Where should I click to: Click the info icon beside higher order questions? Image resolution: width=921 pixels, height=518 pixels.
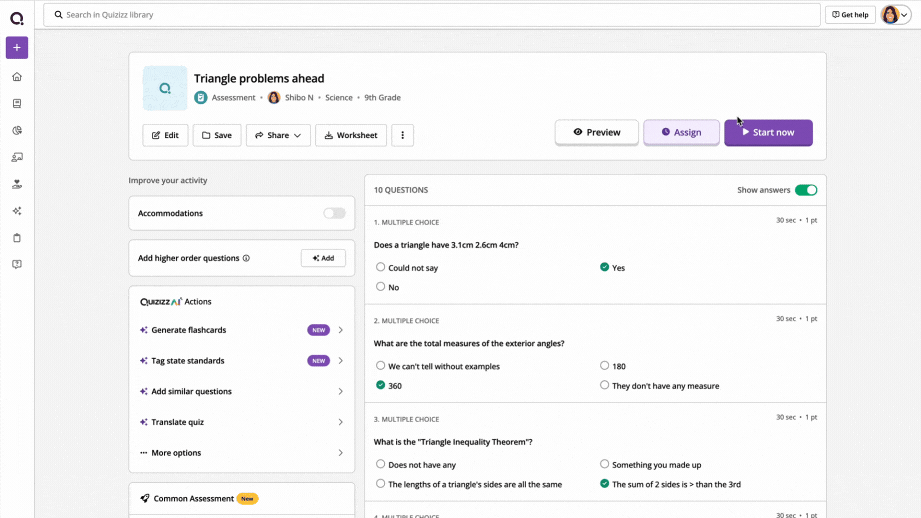pyautogui.click(x=246, y=258)
